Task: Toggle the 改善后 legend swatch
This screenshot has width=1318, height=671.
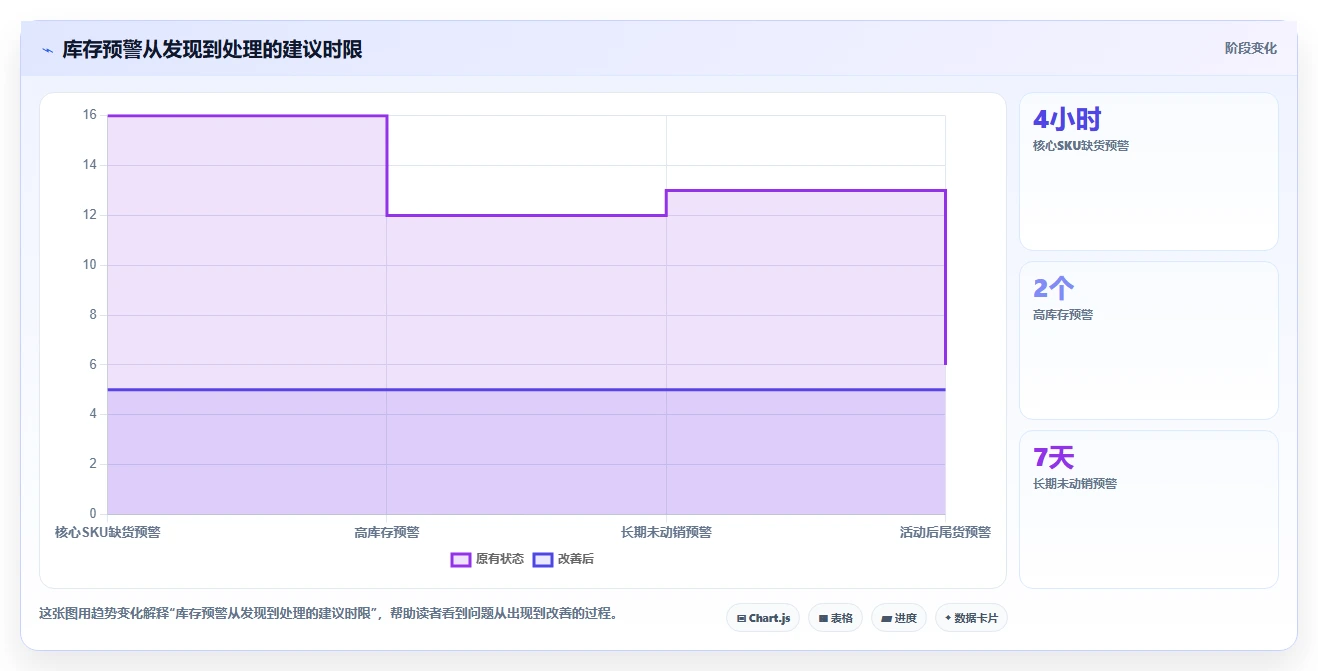Action: tap(543, 559)
